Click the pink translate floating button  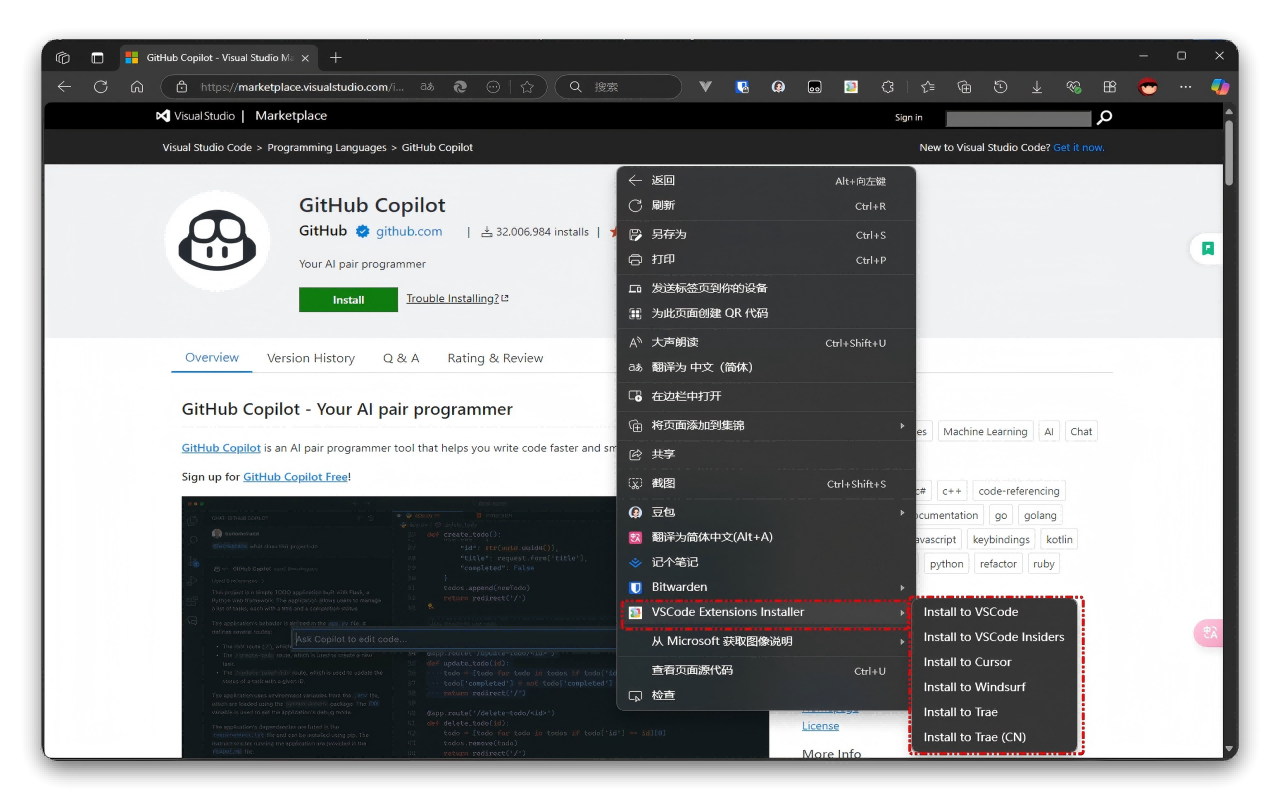point(1210,633)
